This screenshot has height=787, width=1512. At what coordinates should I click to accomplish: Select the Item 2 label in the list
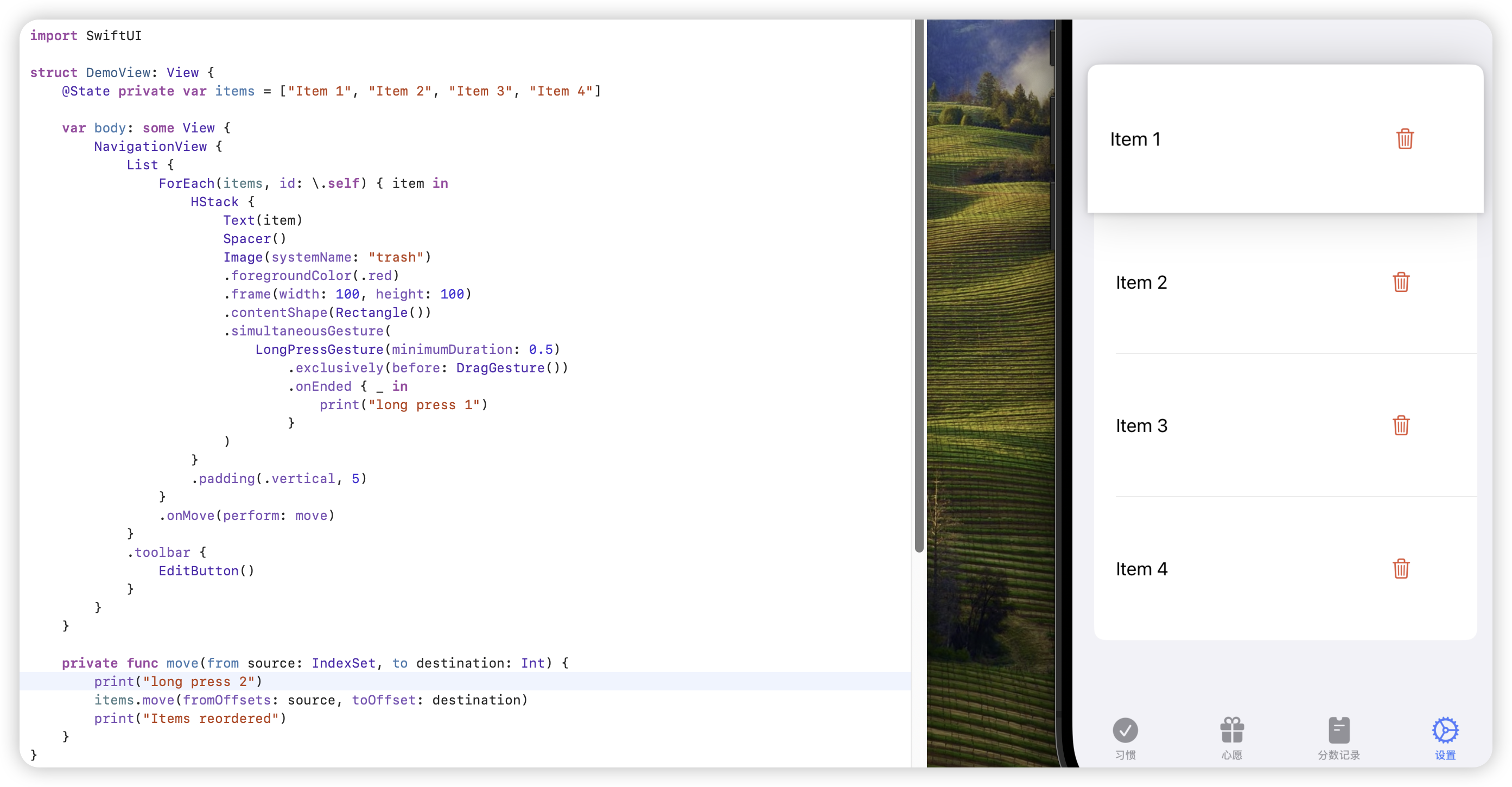coord(1141,282)
